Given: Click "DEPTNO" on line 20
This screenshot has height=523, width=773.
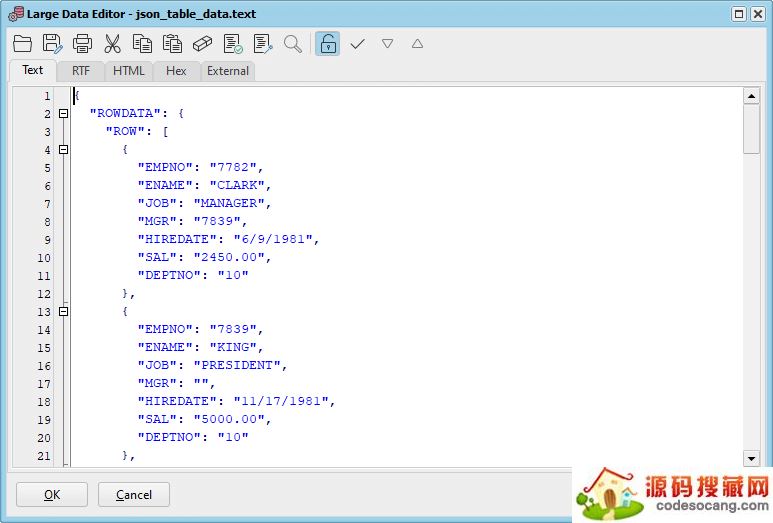Looking at the screenshot, I should coord(169,437).
